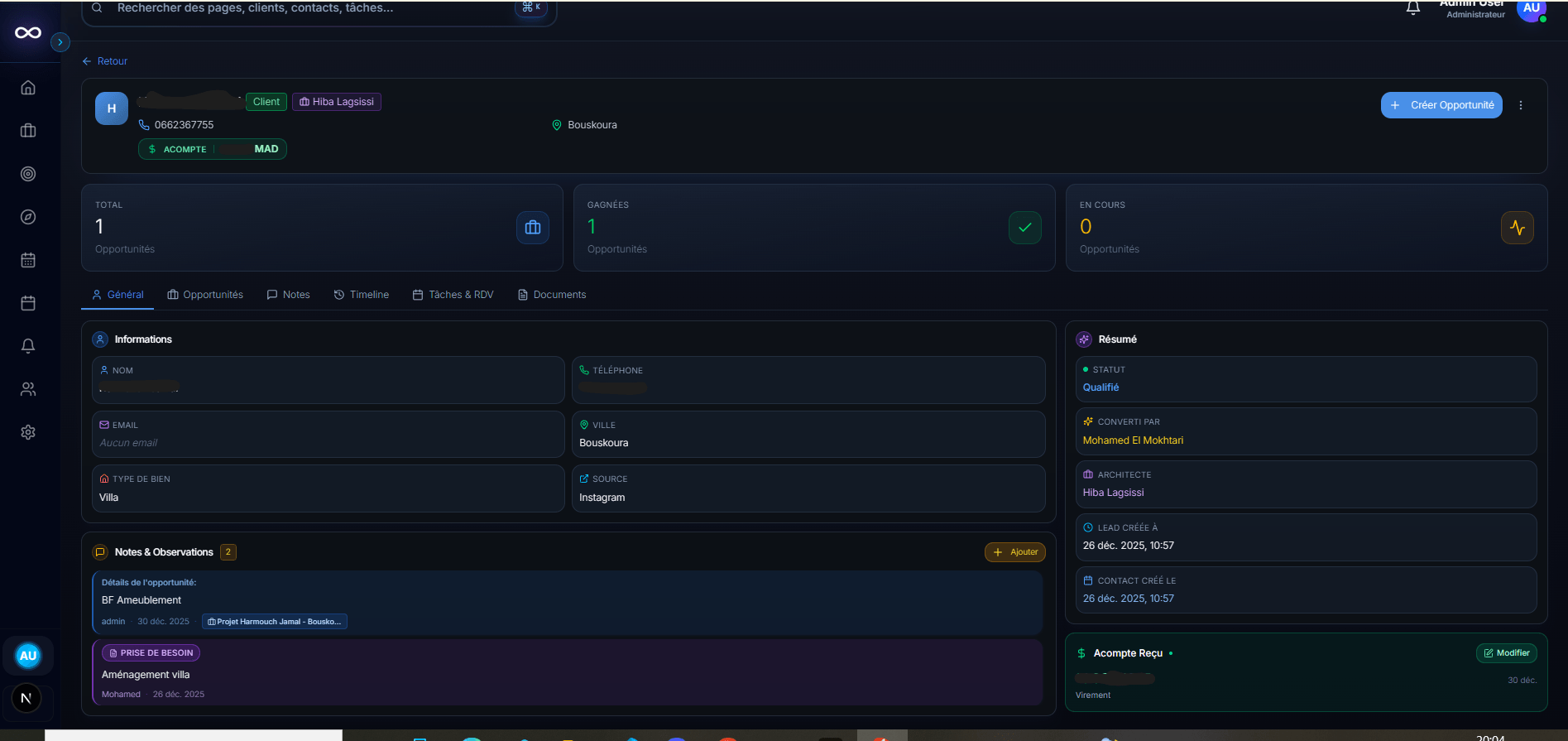The image size is (1568, 741).
Task: Open the Documents tab
Action: click(552, 295)
